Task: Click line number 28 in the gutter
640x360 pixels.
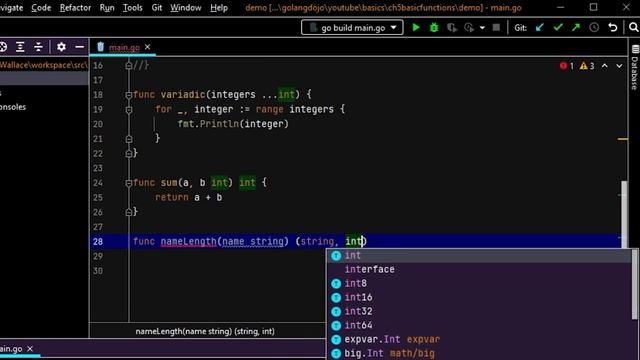Action: 98,242
